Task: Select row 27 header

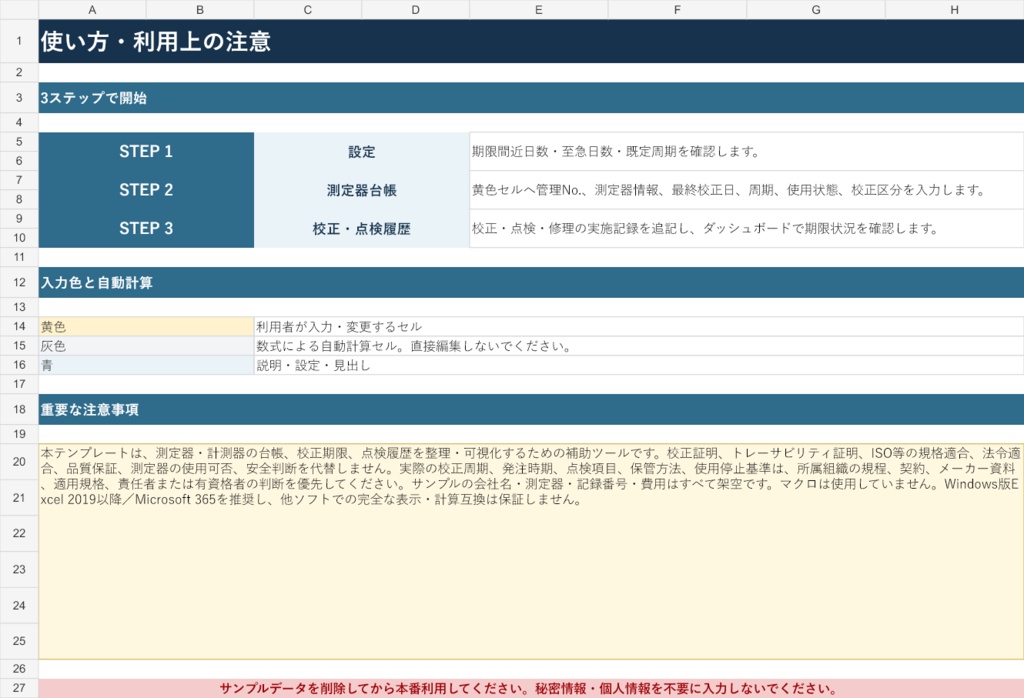Action: [19, 688]
